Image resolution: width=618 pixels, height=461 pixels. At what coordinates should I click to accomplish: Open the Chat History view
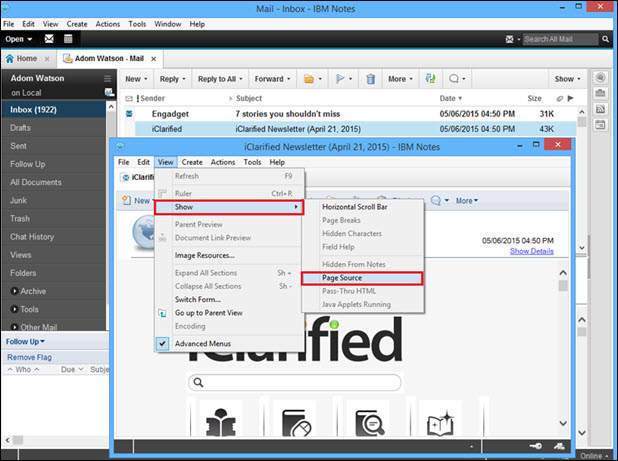tap(54, 236)
